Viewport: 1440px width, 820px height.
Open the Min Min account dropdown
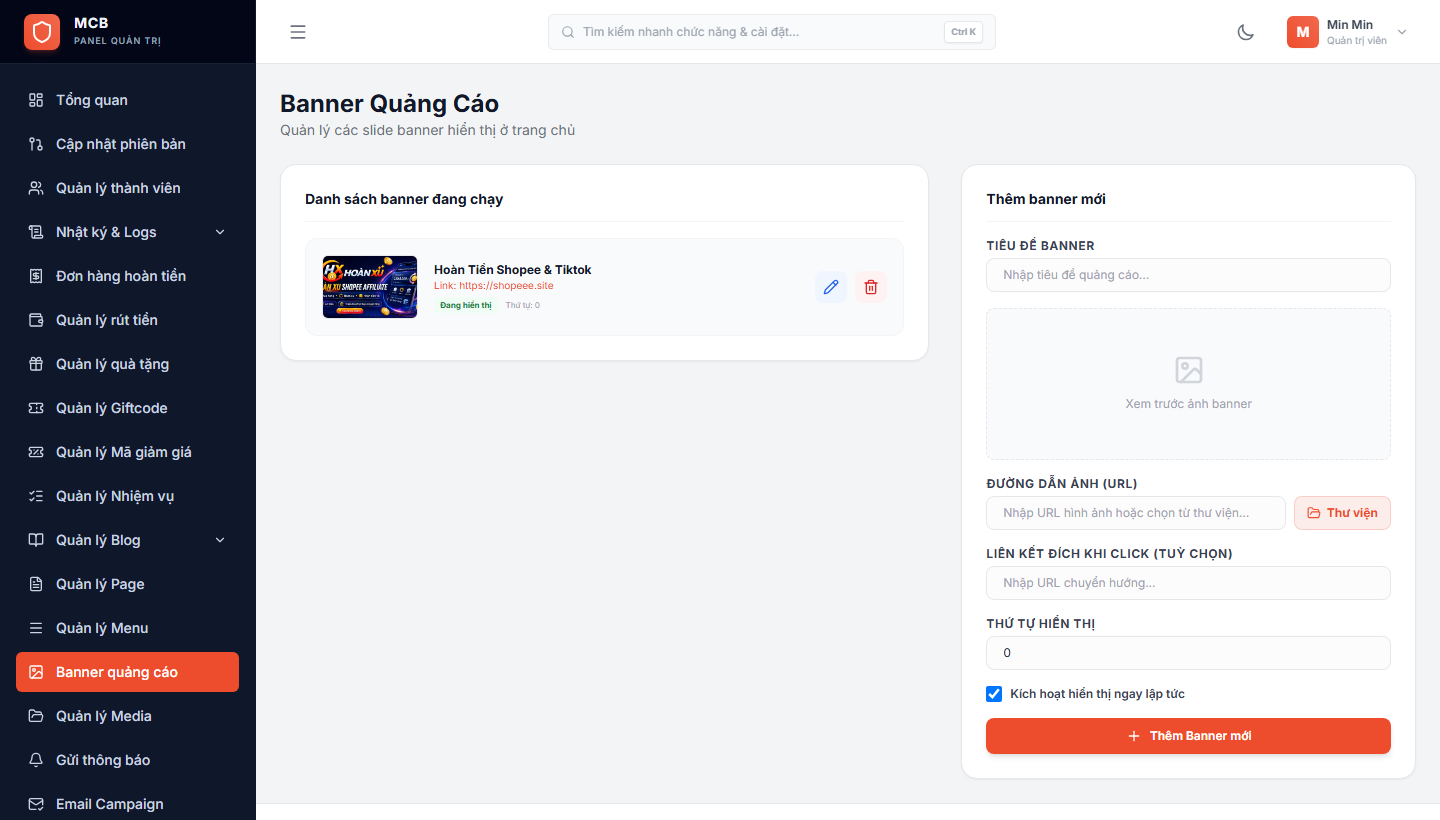pyautogui.click(x=1347, y=32)
